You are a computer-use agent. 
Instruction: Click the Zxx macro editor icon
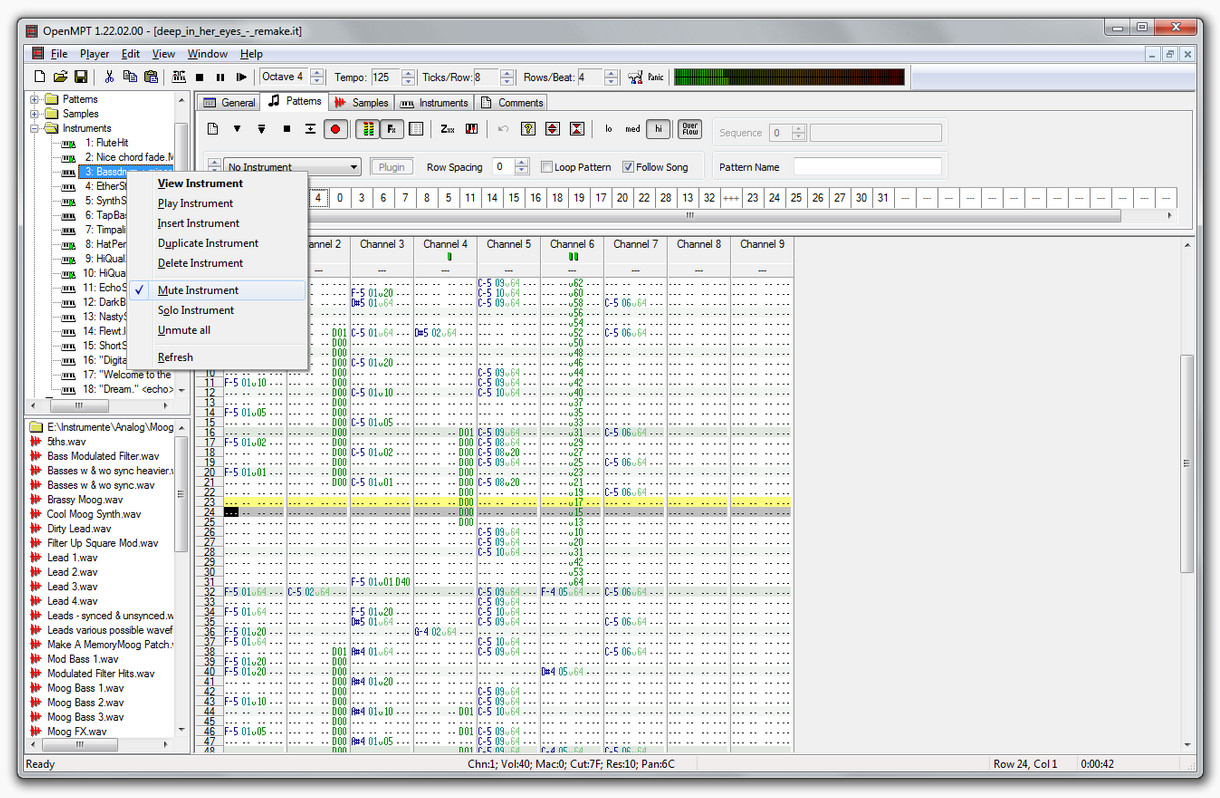click(447, 129)
